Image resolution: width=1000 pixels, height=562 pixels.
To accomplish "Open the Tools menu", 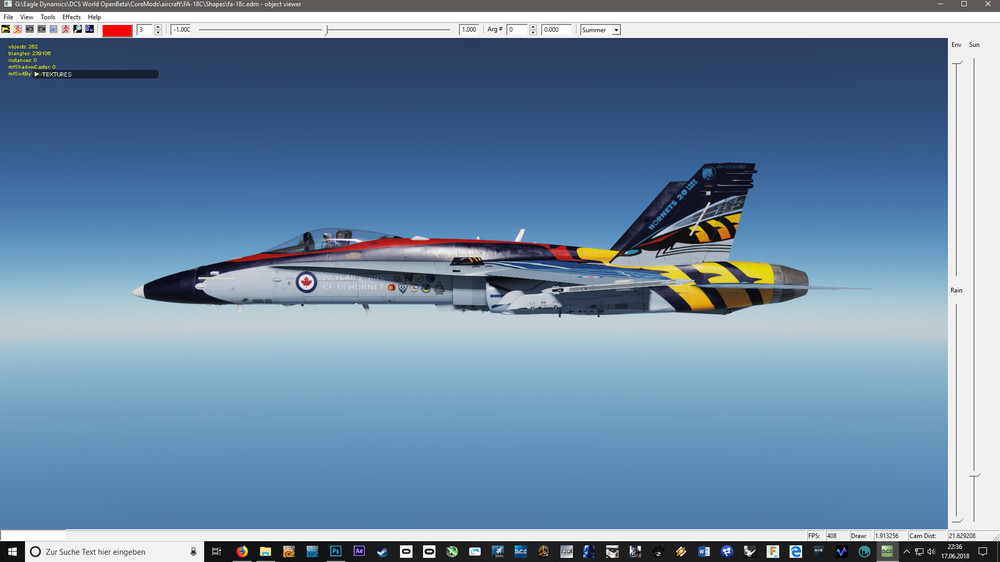I will 48,17.
